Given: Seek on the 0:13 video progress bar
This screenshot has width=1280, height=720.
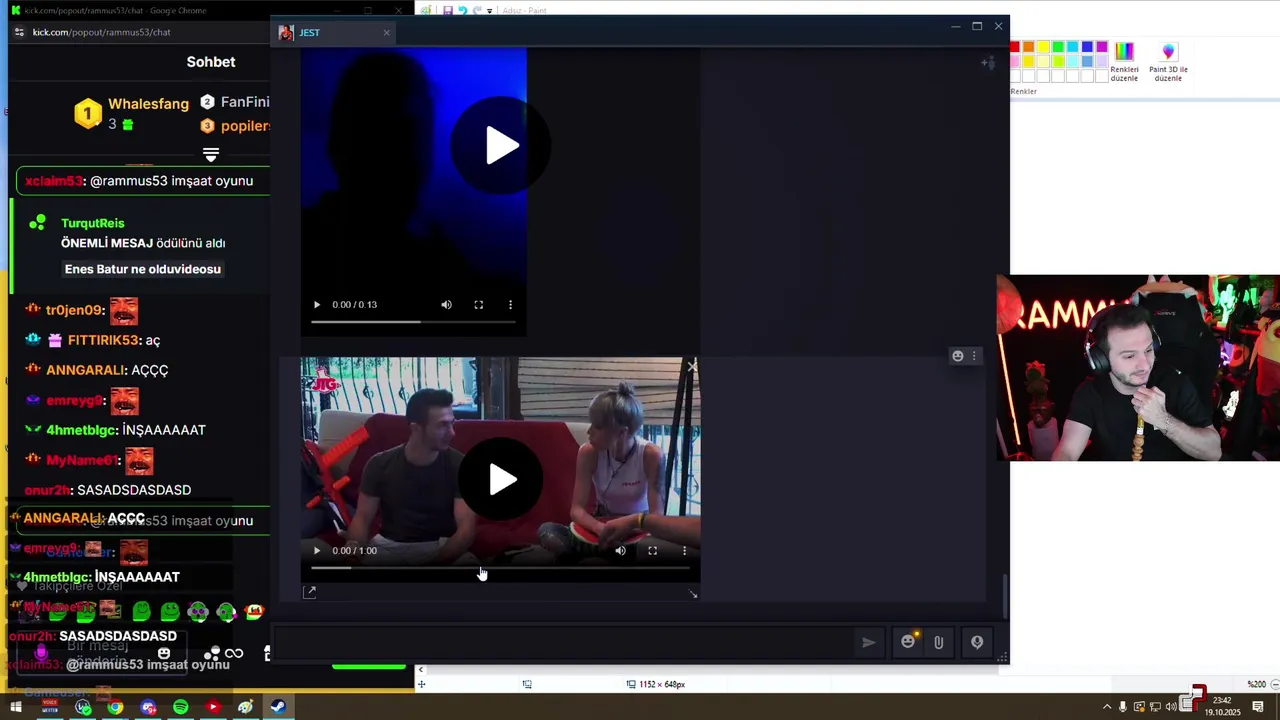Looking at the screenshot, I should [x=413, y=322].
